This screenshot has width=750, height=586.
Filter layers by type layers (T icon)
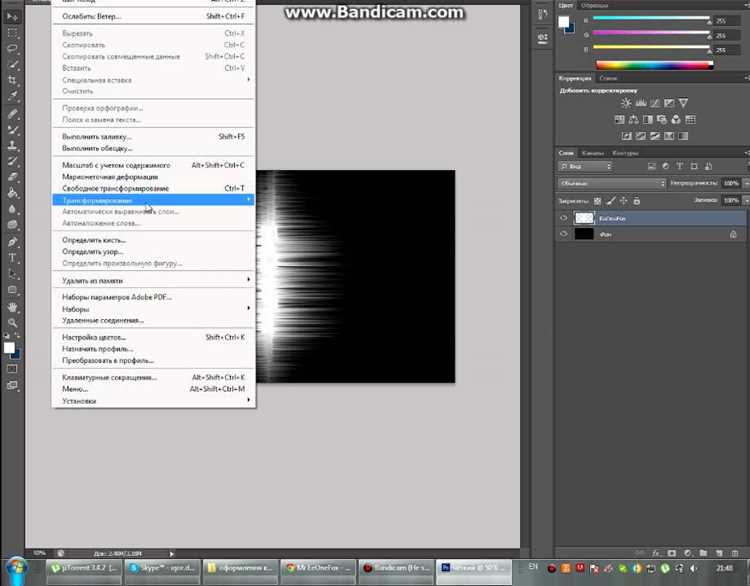[680, 166]
